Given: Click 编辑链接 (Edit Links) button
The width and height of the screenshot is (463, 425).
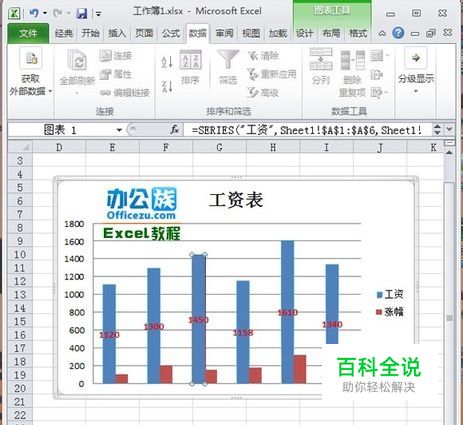Looking at the screenshot, I should coord(125,93).
